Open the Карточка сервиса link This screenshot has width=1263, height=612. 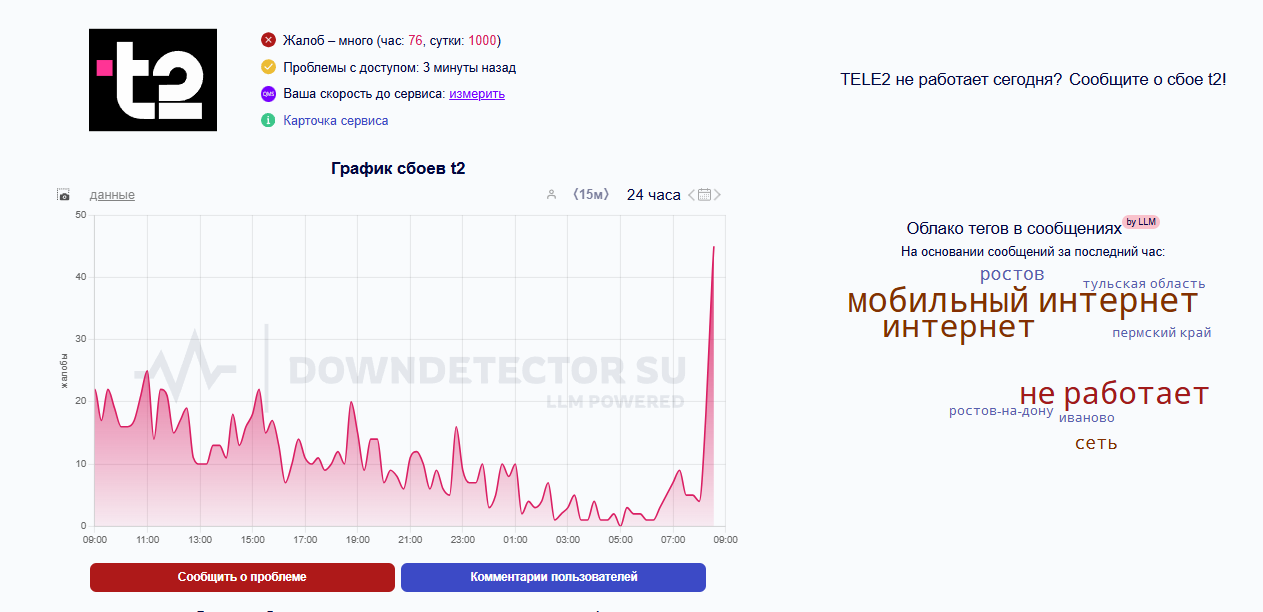336,121
